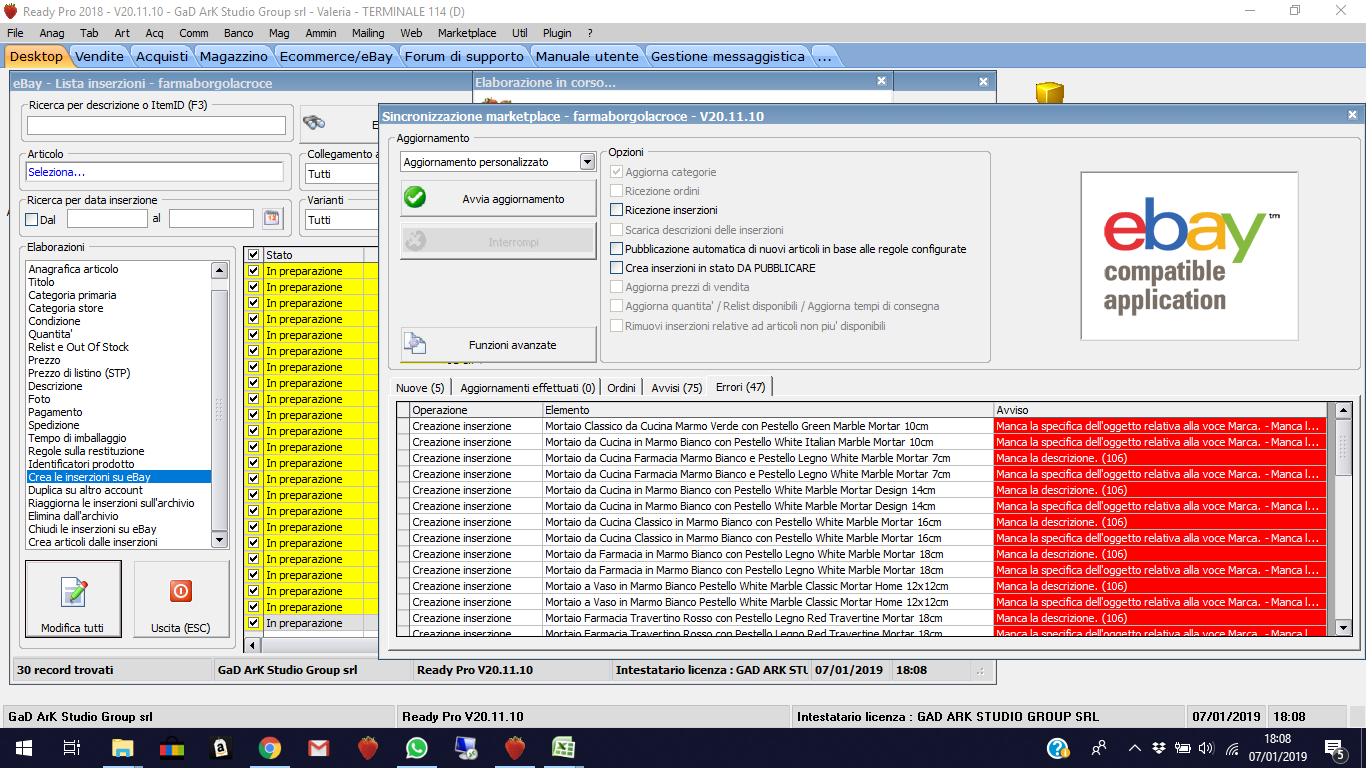The image size is (1366, 768).
Task: Launch File Explorer from the taskbar
Action: tap(122, 748)
